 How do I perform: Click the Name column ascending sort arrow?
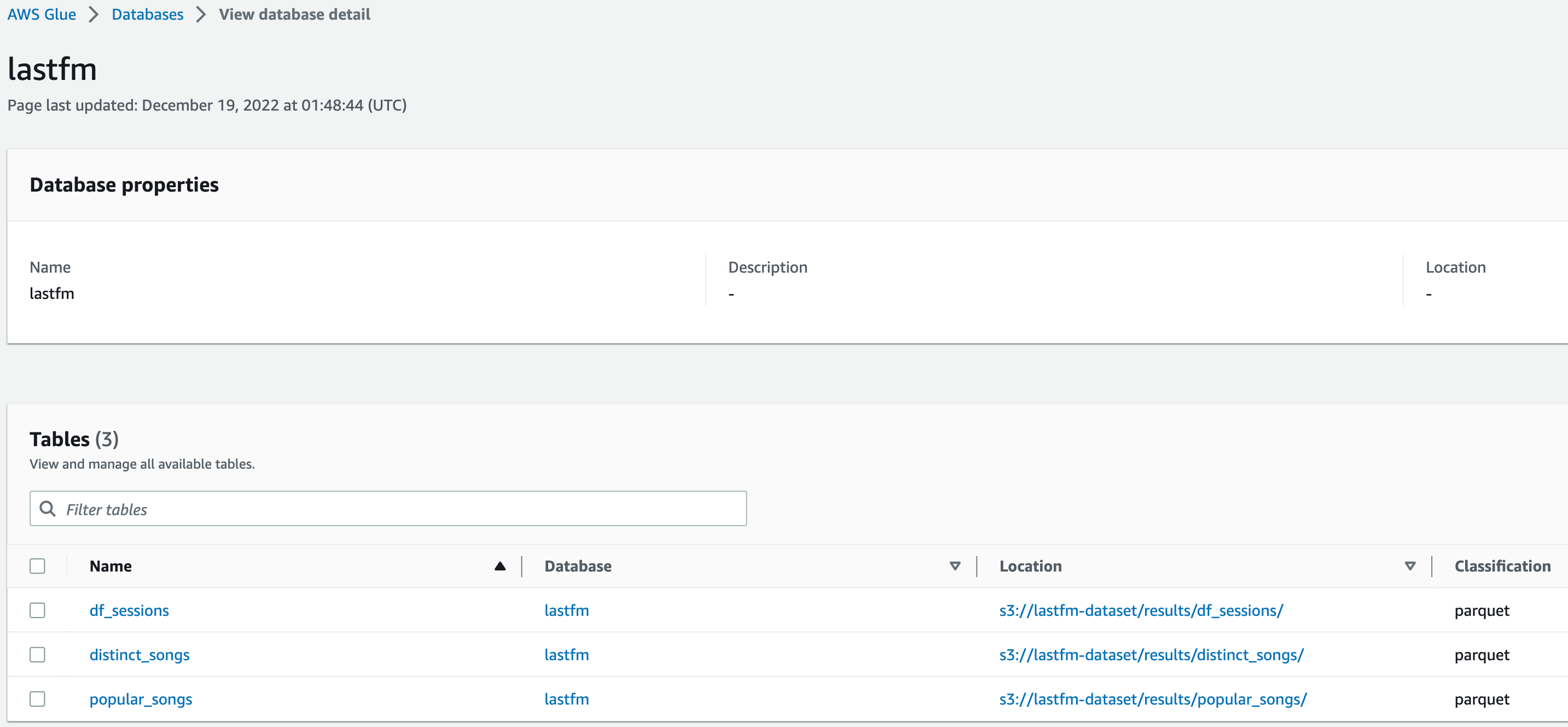click(500, 566)
